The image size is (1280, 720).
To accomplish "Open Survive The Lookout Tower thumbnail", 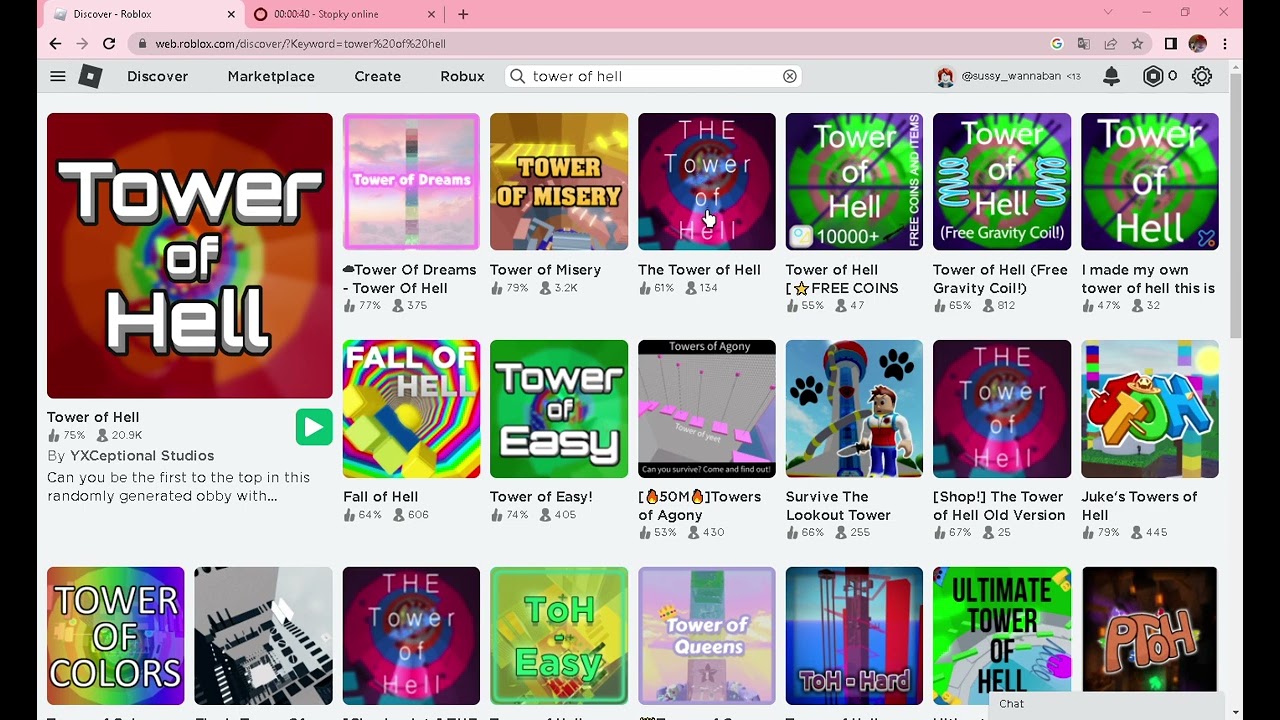I will 854,409.
